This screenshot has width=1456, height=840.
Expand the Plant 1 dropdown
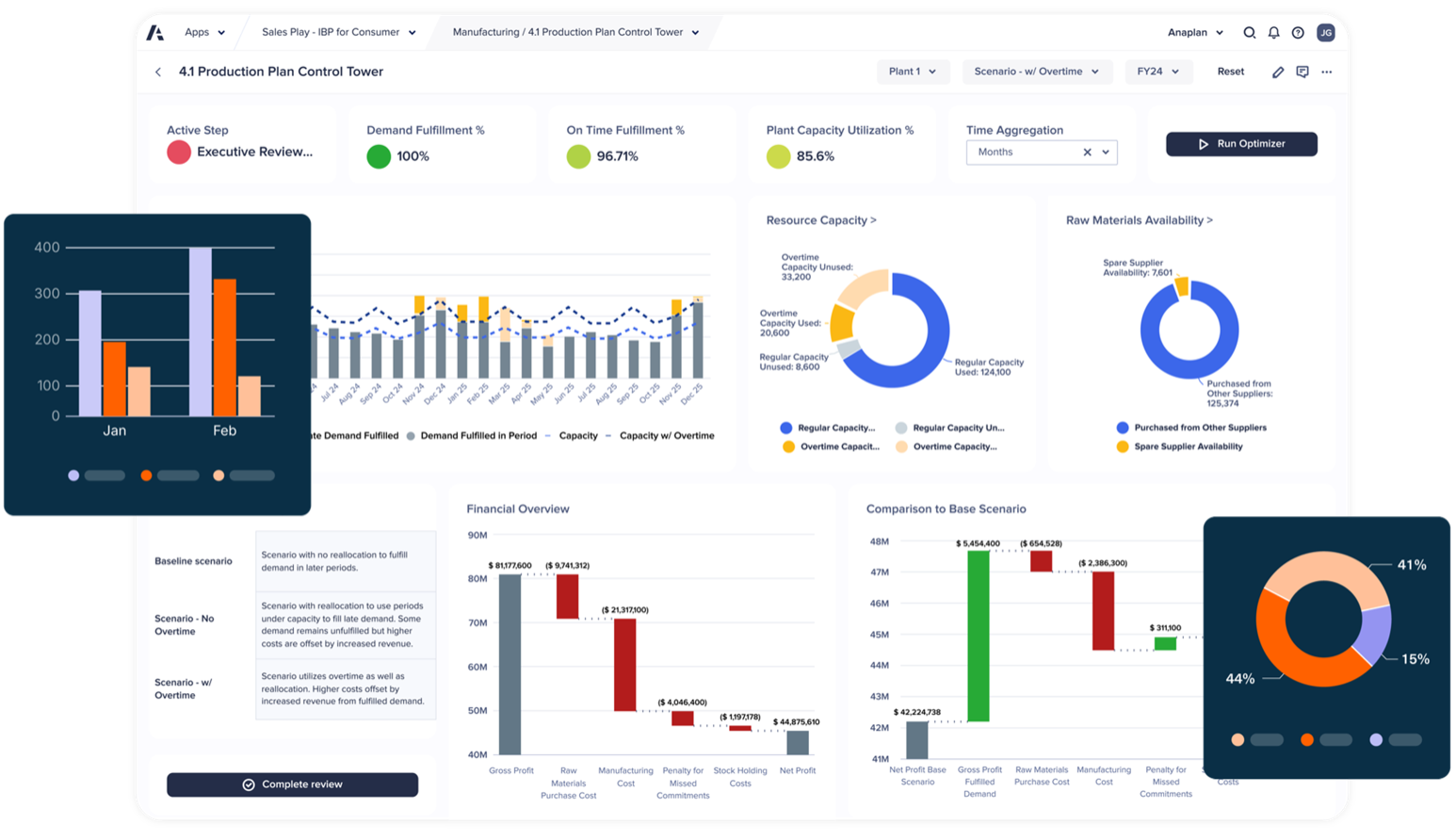(x=913, y=72)
